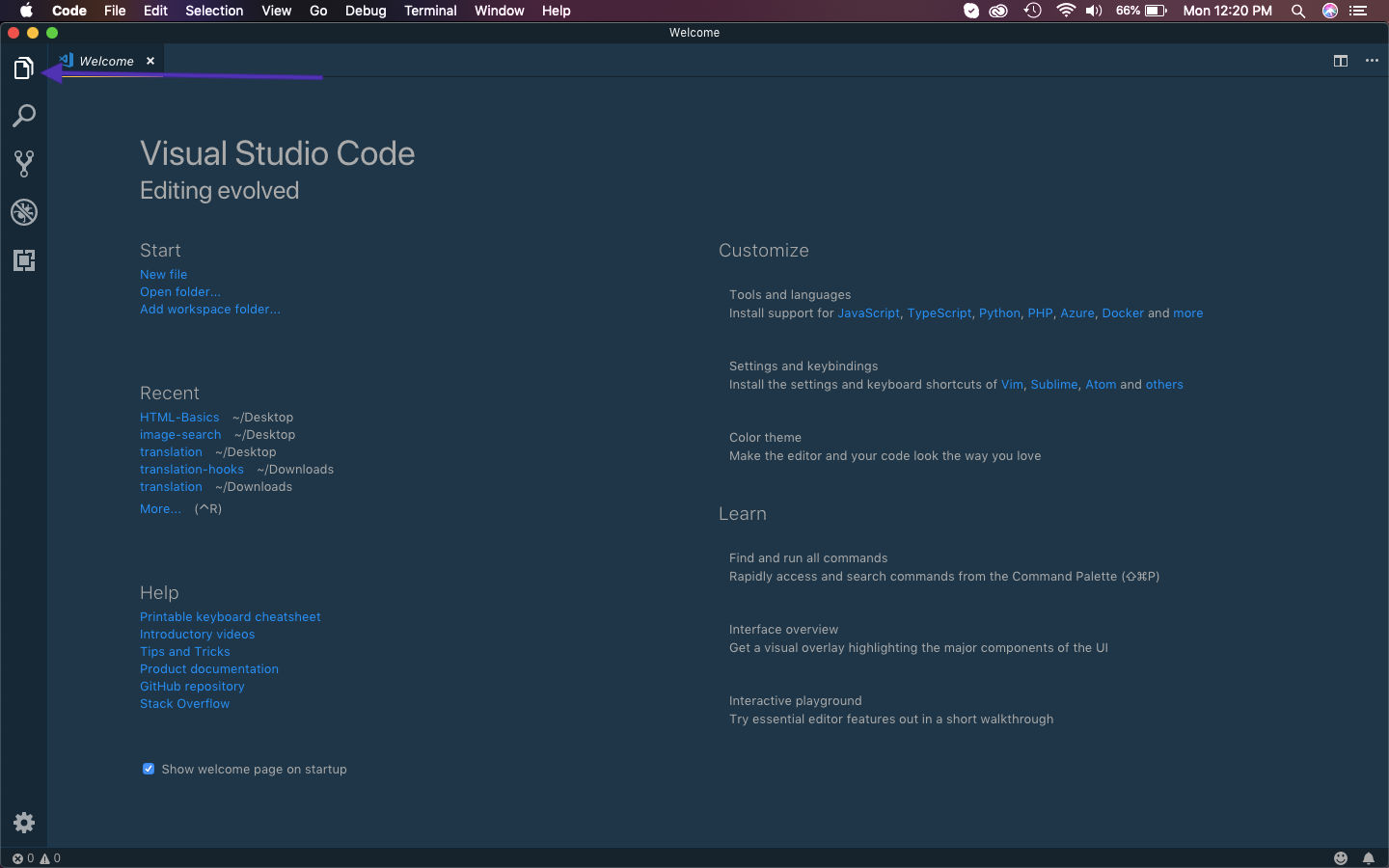
Task: Open the Code application menu
Action: (69, 11)
